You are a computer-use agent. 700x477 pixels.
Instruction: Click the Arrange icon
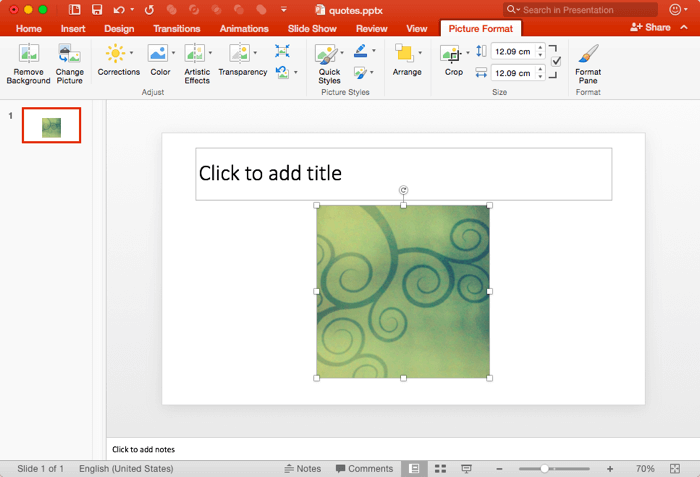[404, 53]
